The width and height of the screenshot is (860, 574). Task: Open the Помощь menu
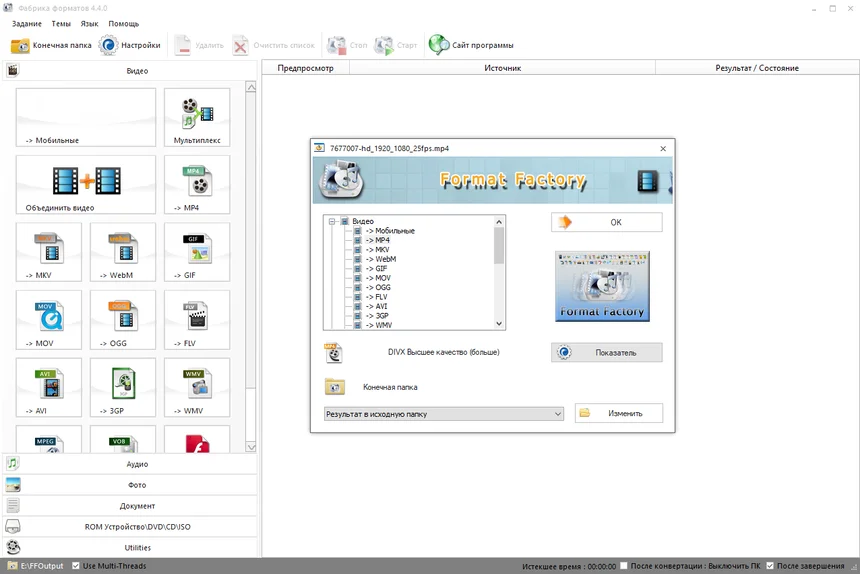tap(123, 24)
